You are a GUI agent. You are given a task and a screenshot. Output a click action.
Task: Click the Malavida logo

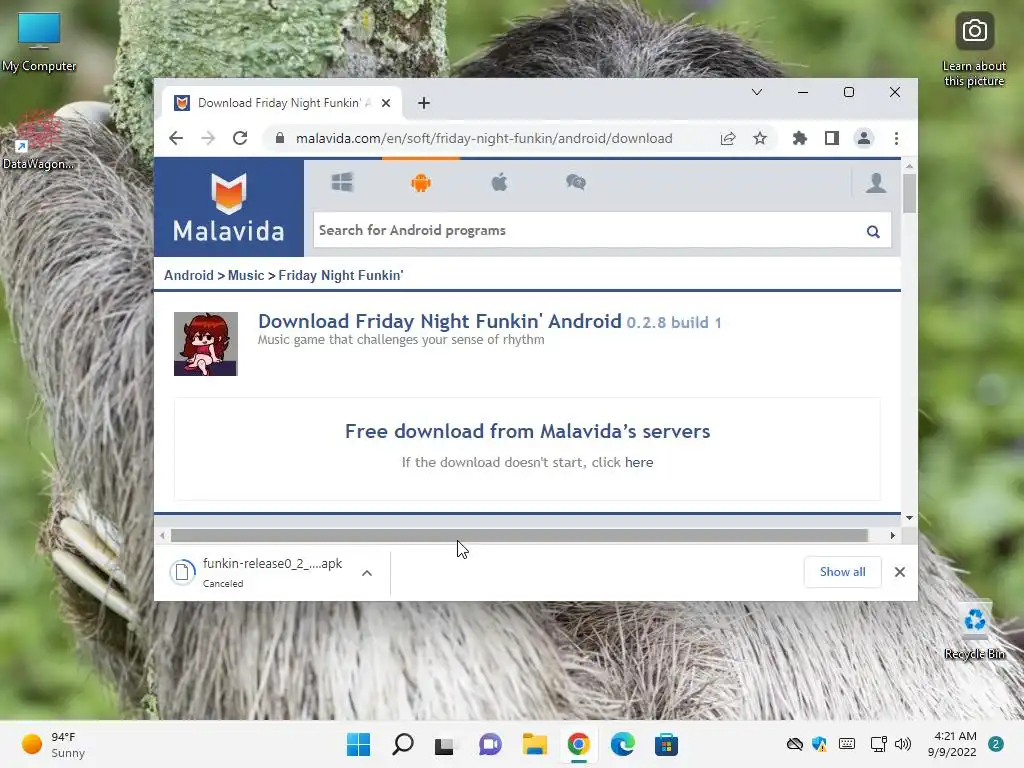(x=229, y=208)
